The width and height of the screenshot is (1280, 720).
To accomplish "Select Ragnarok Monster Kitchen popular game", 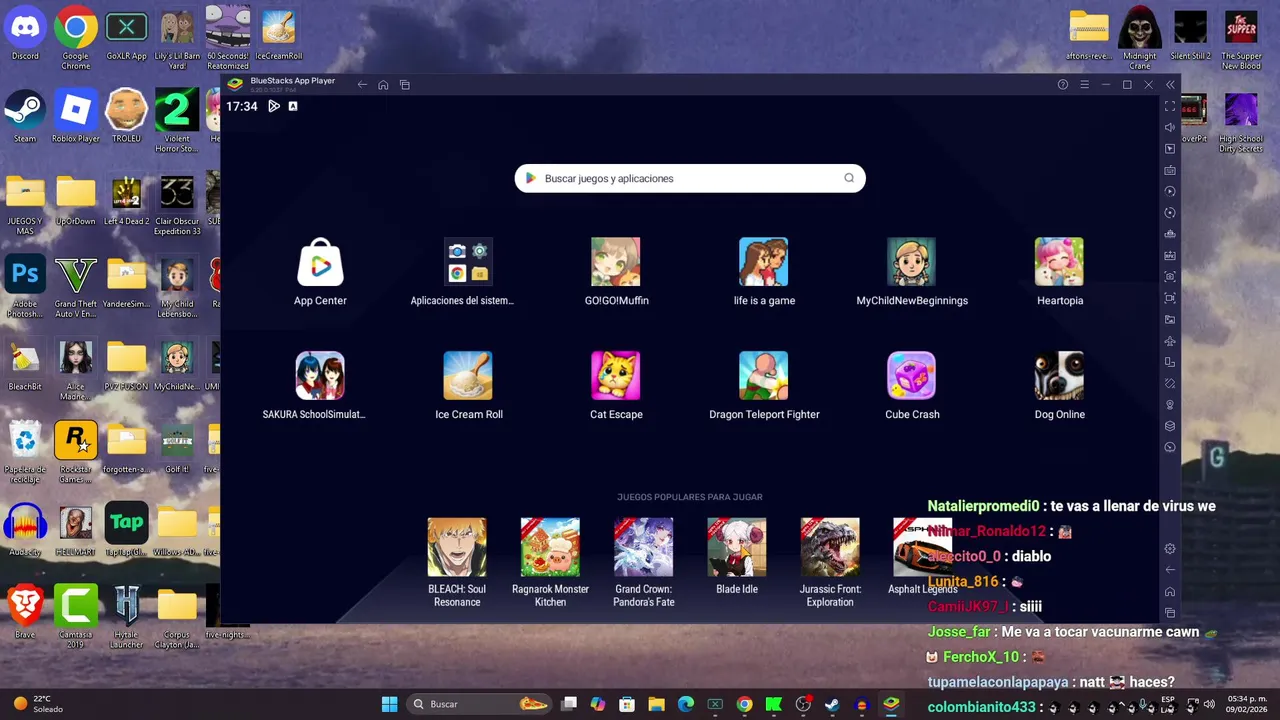I will coord(550,562).
